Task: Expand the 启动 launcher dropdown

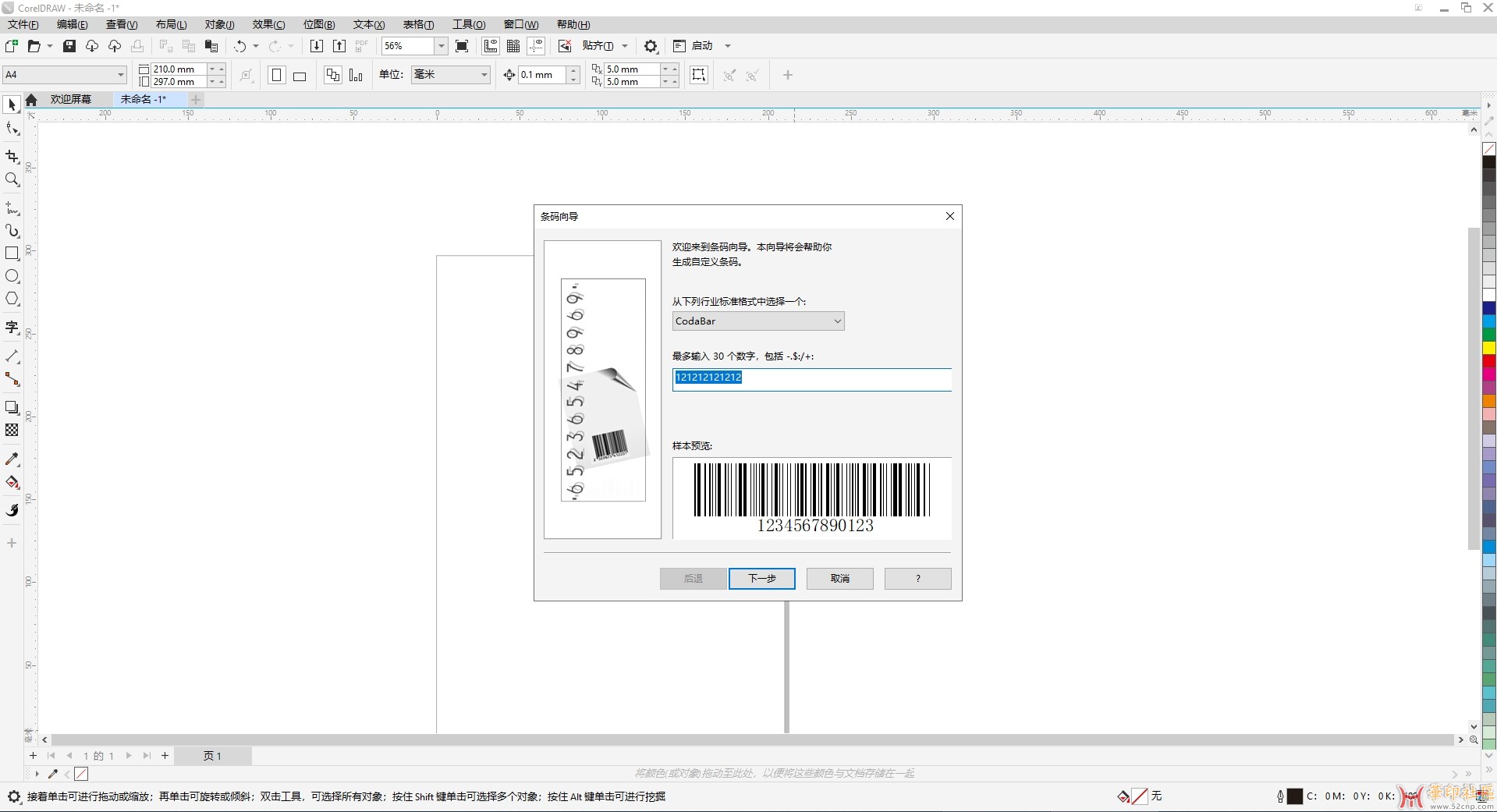Action: click(x=728, y=46)
